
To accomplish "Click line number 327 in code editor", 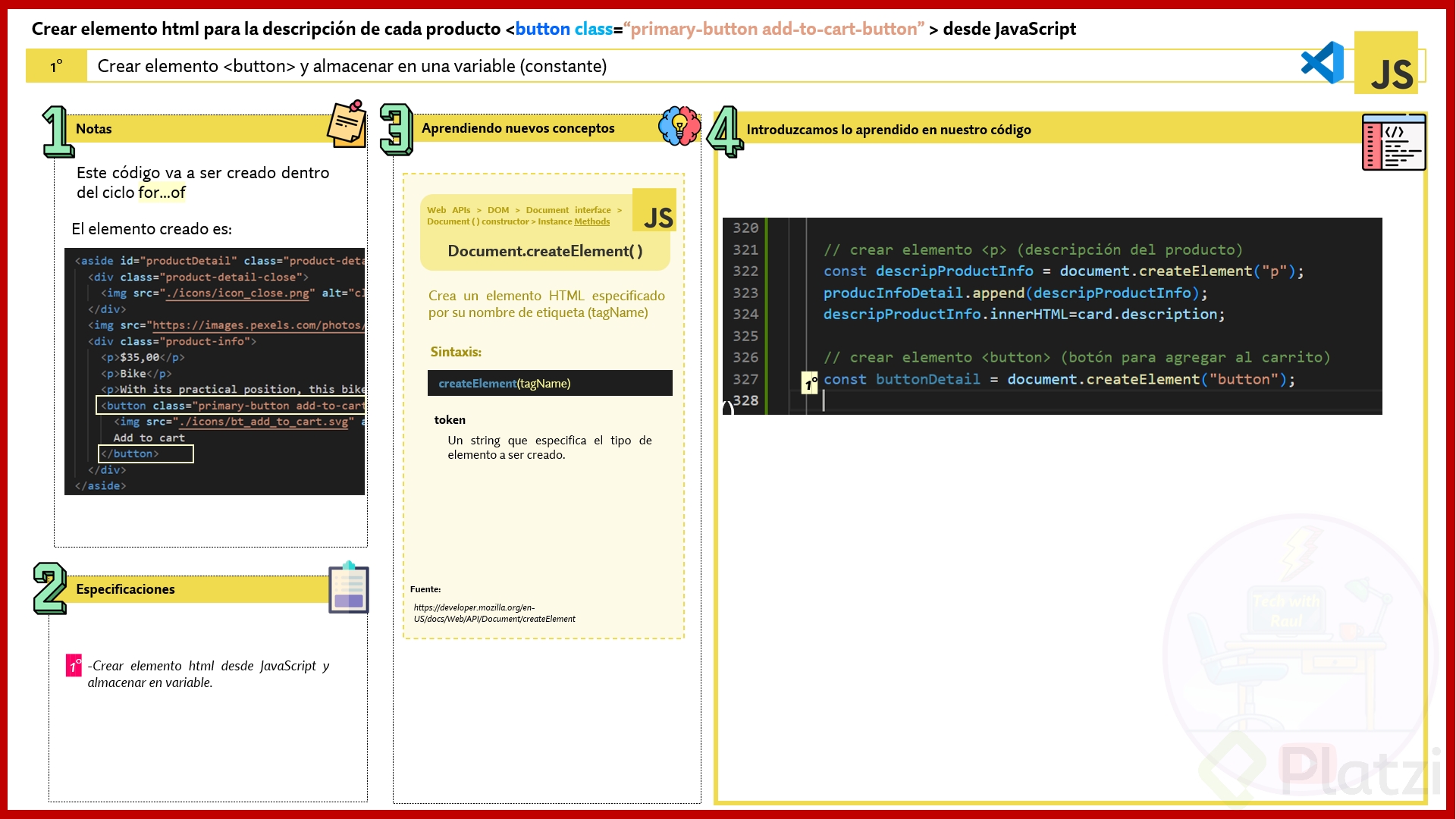I will pyautogui.click(x=745, y=379).
